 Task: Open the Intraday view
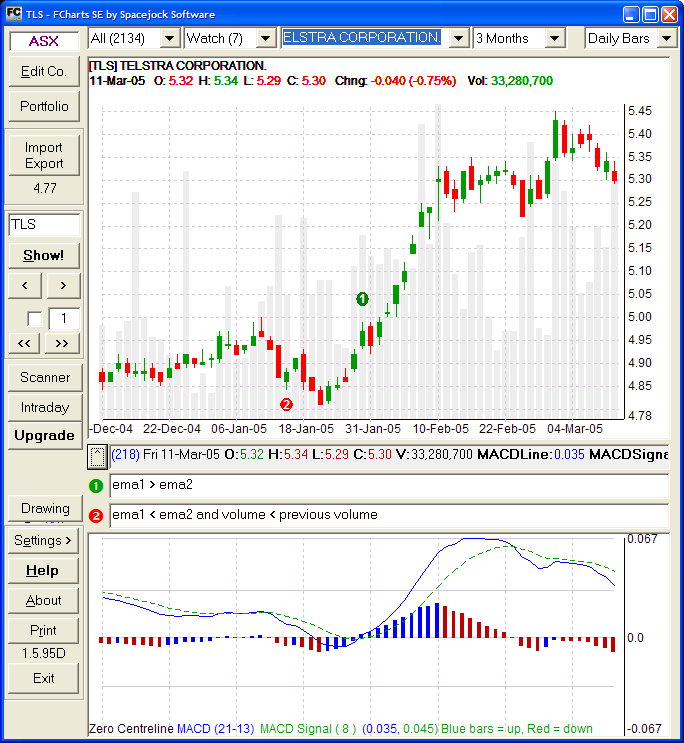pos(45,408)
